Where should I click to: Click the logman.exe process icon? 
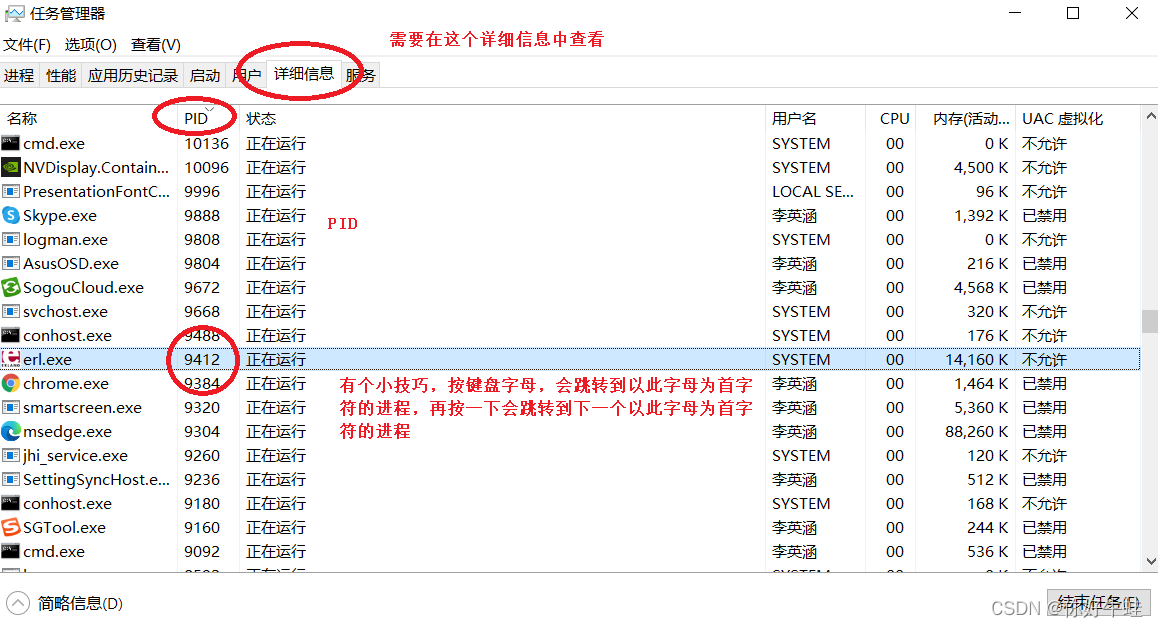click(x=10, y=239)
